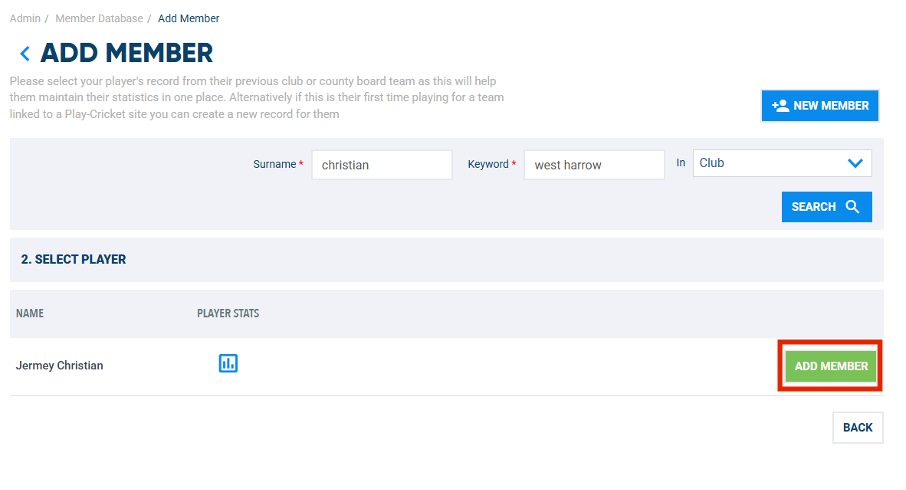The image size is (906, 490).
Task: Click the person-plus icon on New Member
Action: pos(781,105)
